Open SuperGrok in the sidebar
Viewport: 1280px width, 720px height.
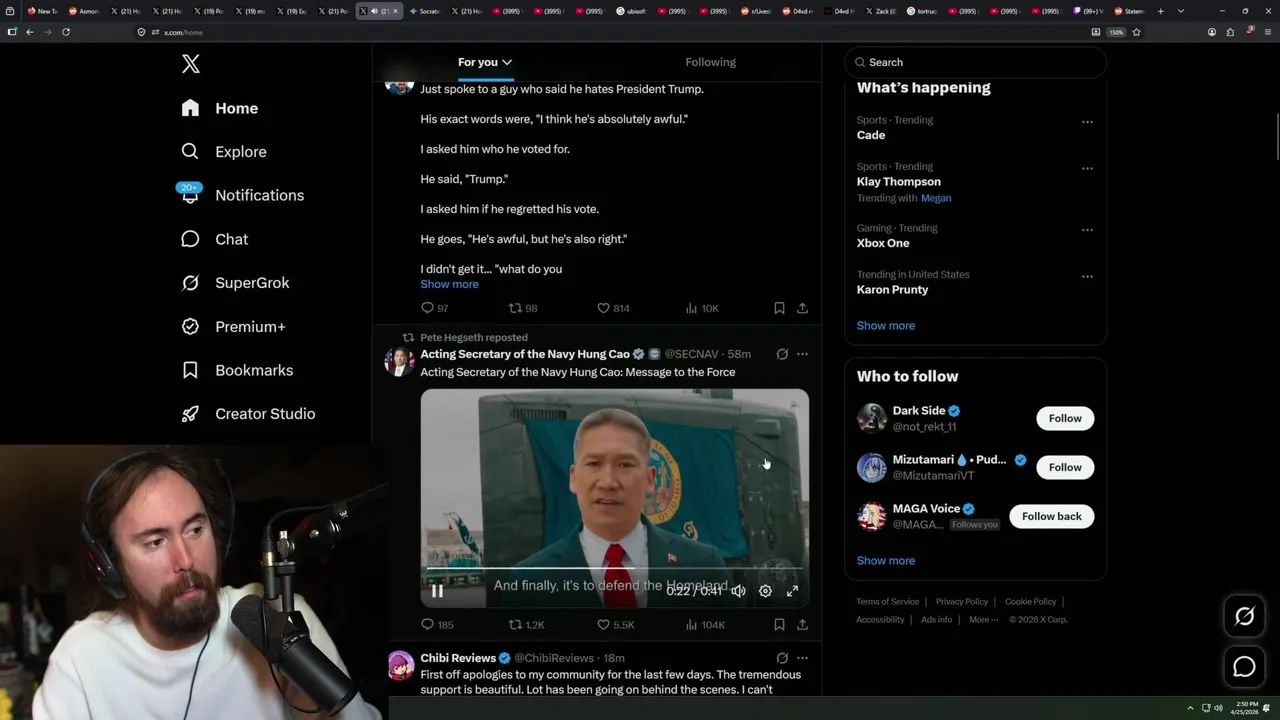coord(235,283)
